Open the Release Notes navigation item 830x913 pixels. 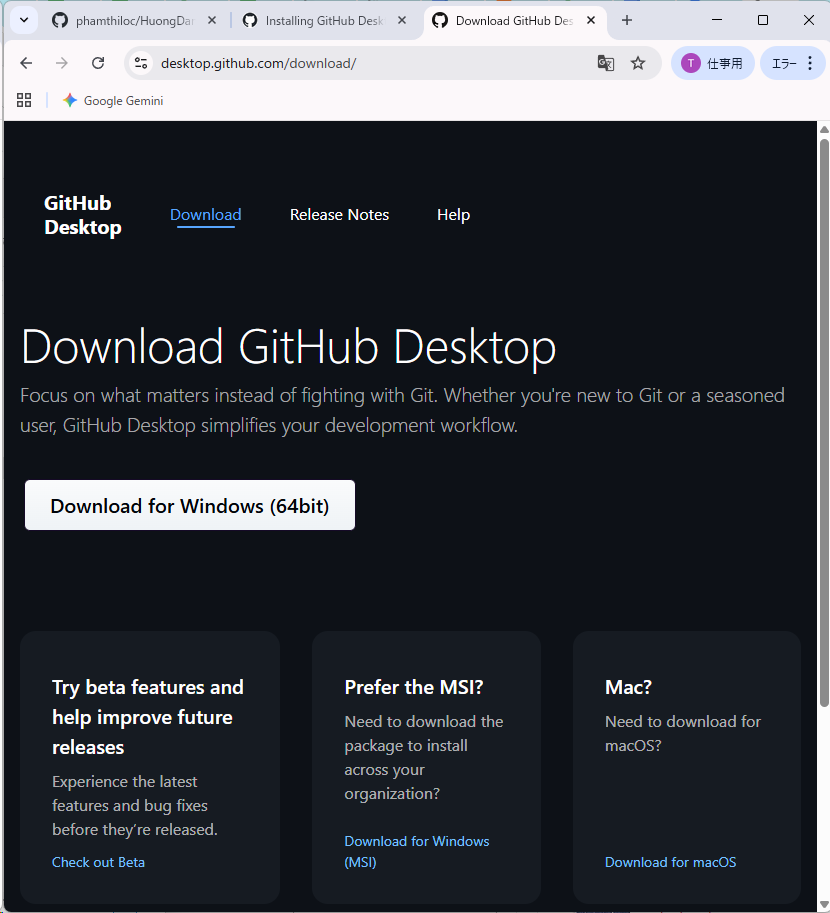pyautogui.click(x=340, y=215)
